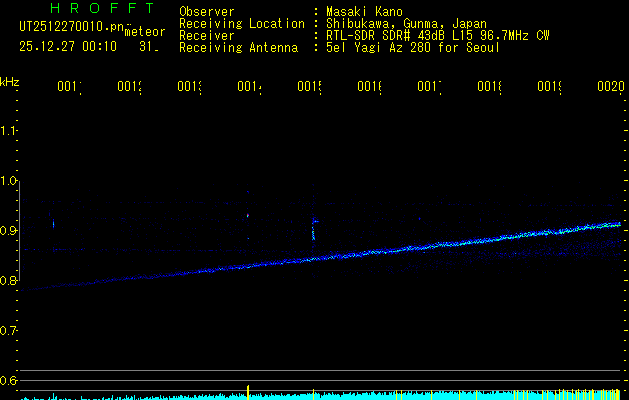
Task: Click the 1.0 frequency axis label
Action: [x=8, y=181]
